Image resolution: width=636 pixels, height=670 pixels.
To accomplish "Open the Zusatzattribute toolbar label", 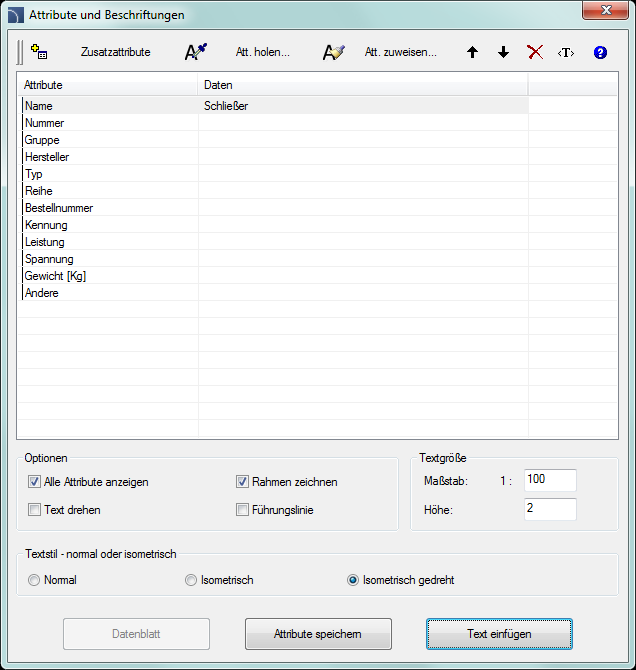I will click(115, 52).
